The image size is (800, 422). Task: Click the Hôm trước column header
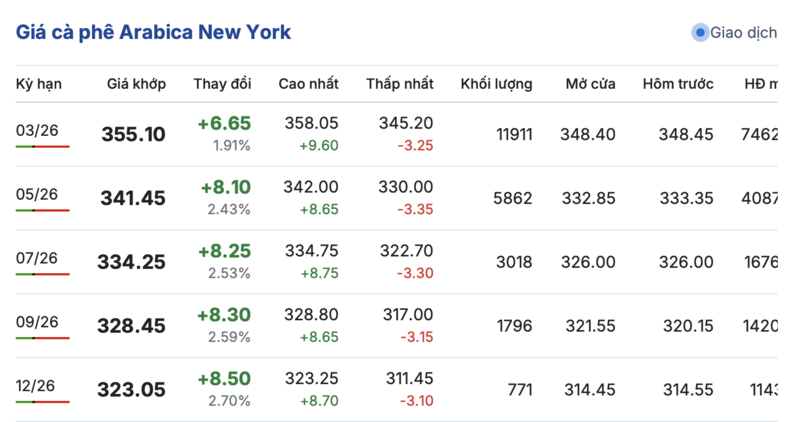678,84
